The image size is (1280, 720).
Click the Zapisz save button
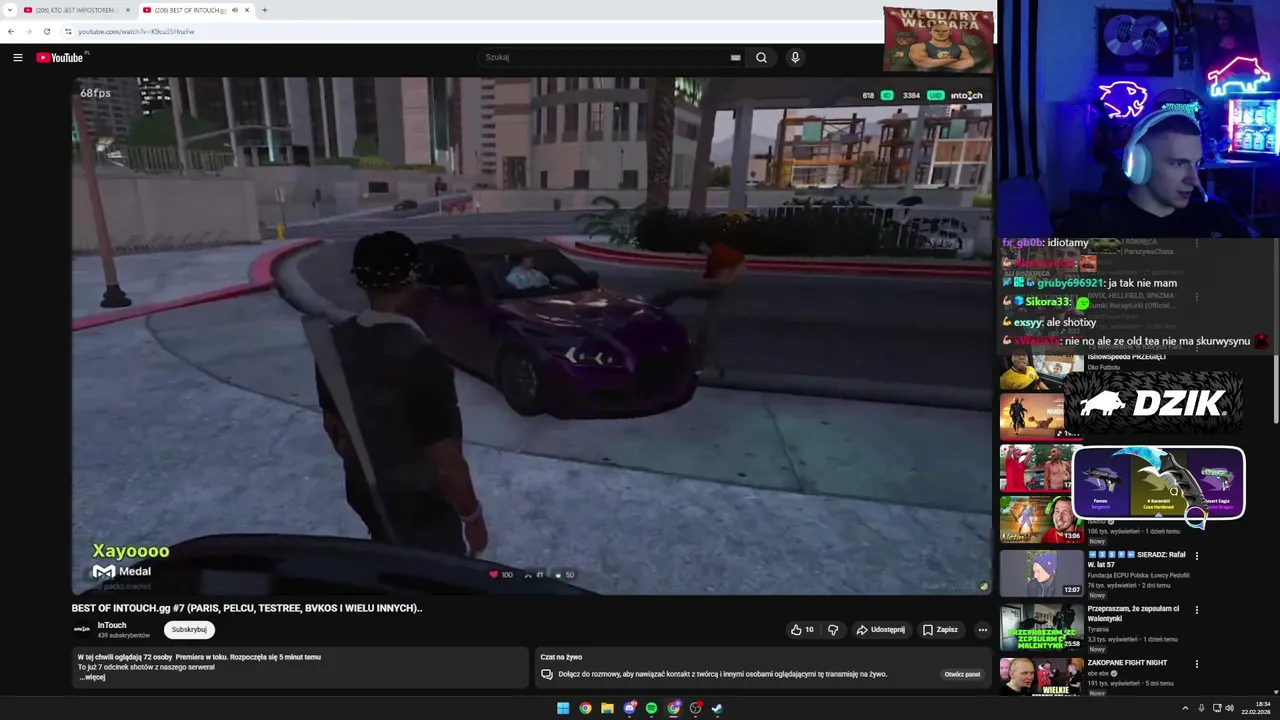940,630
